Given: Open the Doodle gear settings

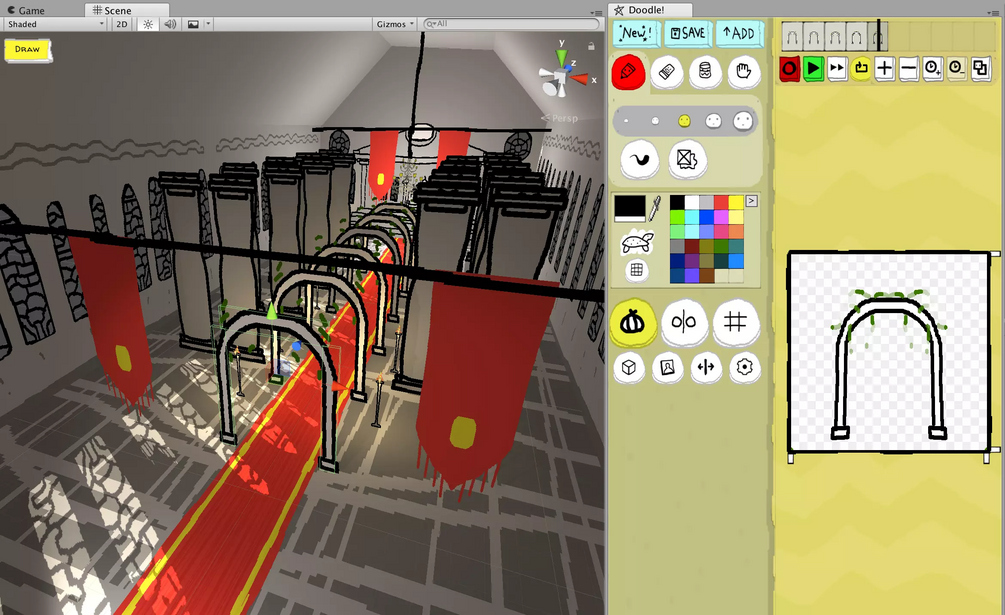Looking at the screenshot, I should [744, 368].
